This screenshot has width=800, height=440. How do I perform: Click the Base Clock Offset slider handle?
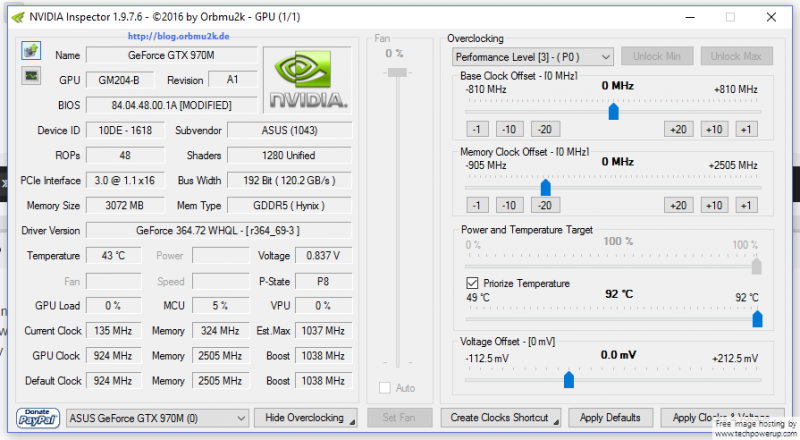pyautogui.click(x=614, y=111)
